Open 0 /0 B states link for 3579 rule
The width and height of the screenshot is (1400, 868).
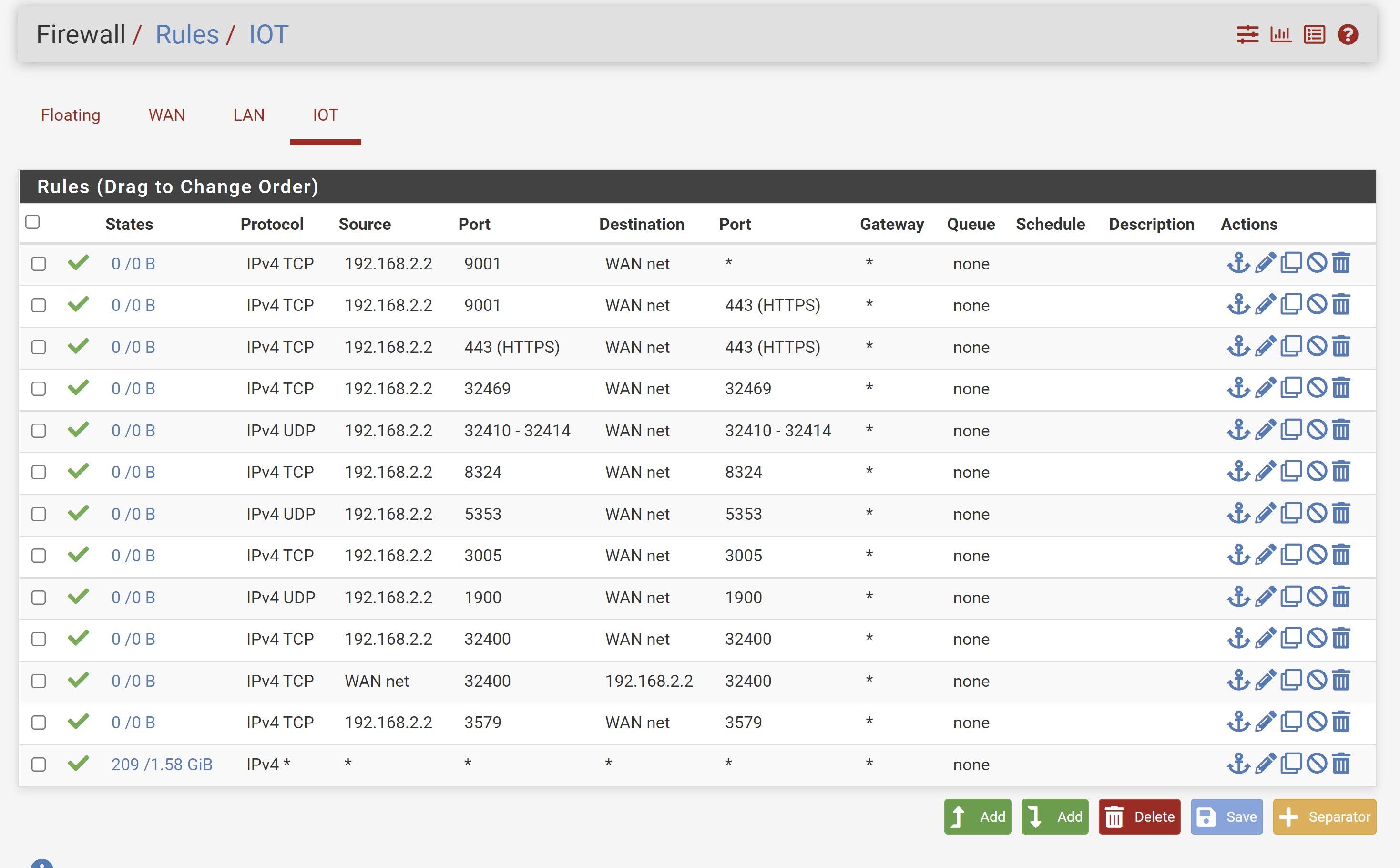point(133,722)
